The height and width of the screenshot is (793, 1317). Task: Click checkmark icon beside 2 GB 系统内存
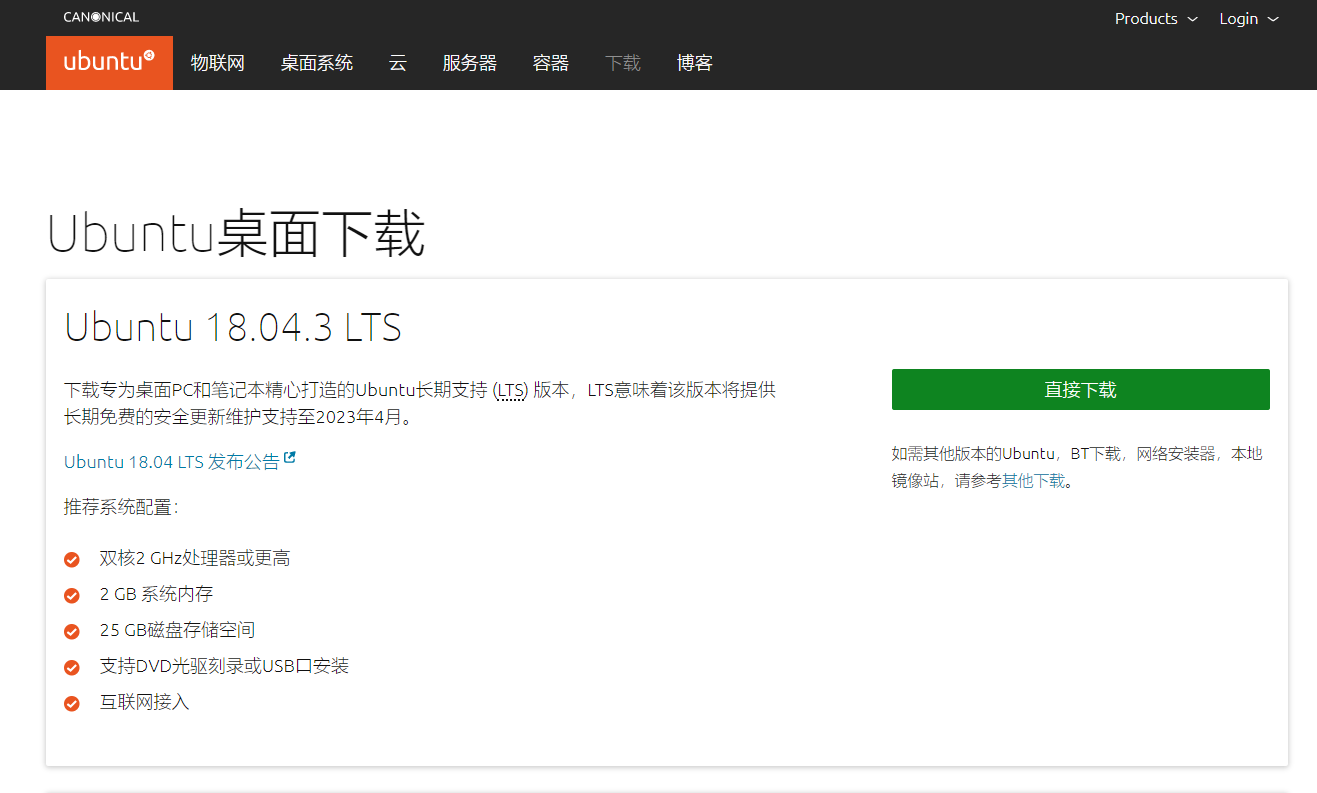coord(72,595)
